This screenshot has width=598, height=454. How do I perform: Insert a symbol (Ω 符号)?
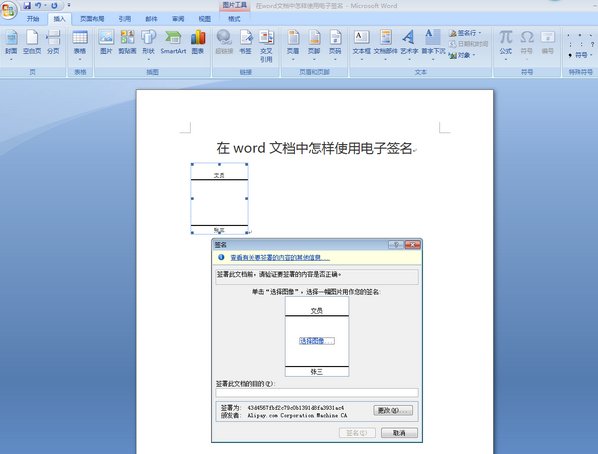coord(527,44)
